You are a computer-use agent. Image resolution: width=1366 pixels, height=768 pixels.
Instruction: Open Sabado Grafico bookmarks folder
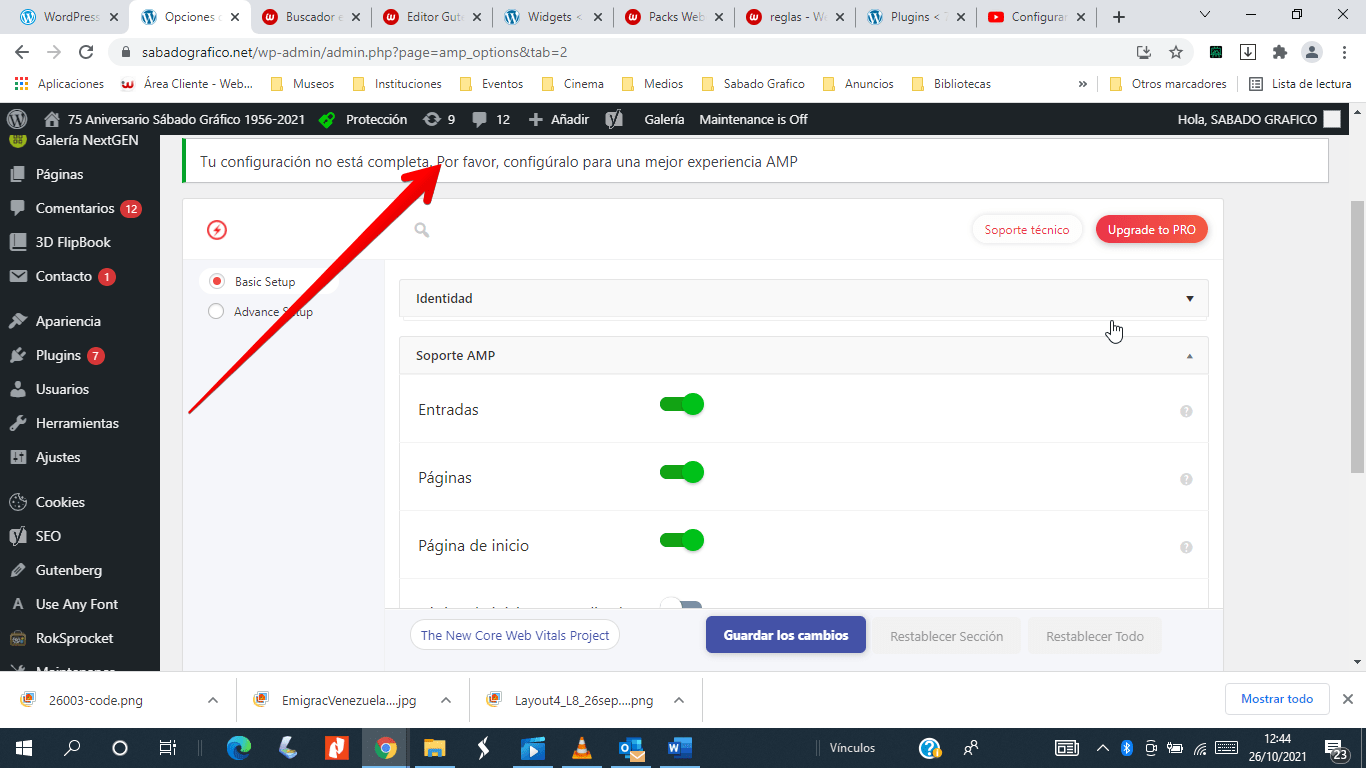coord(753,84)
